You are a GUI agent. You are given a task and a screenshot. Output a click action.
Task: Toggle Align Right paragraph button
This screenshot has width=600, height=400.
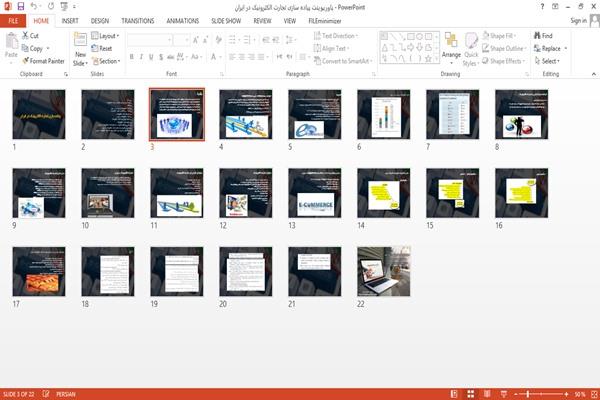pos(251,57)
